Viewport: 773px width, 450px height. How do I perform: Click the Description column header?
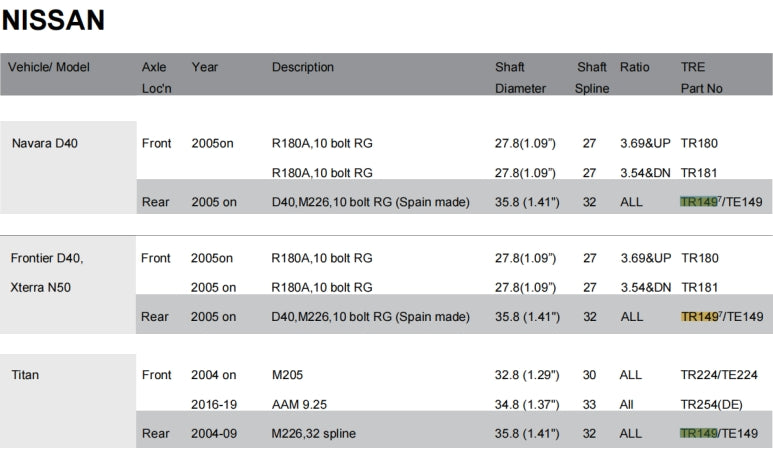coord(302,67)
